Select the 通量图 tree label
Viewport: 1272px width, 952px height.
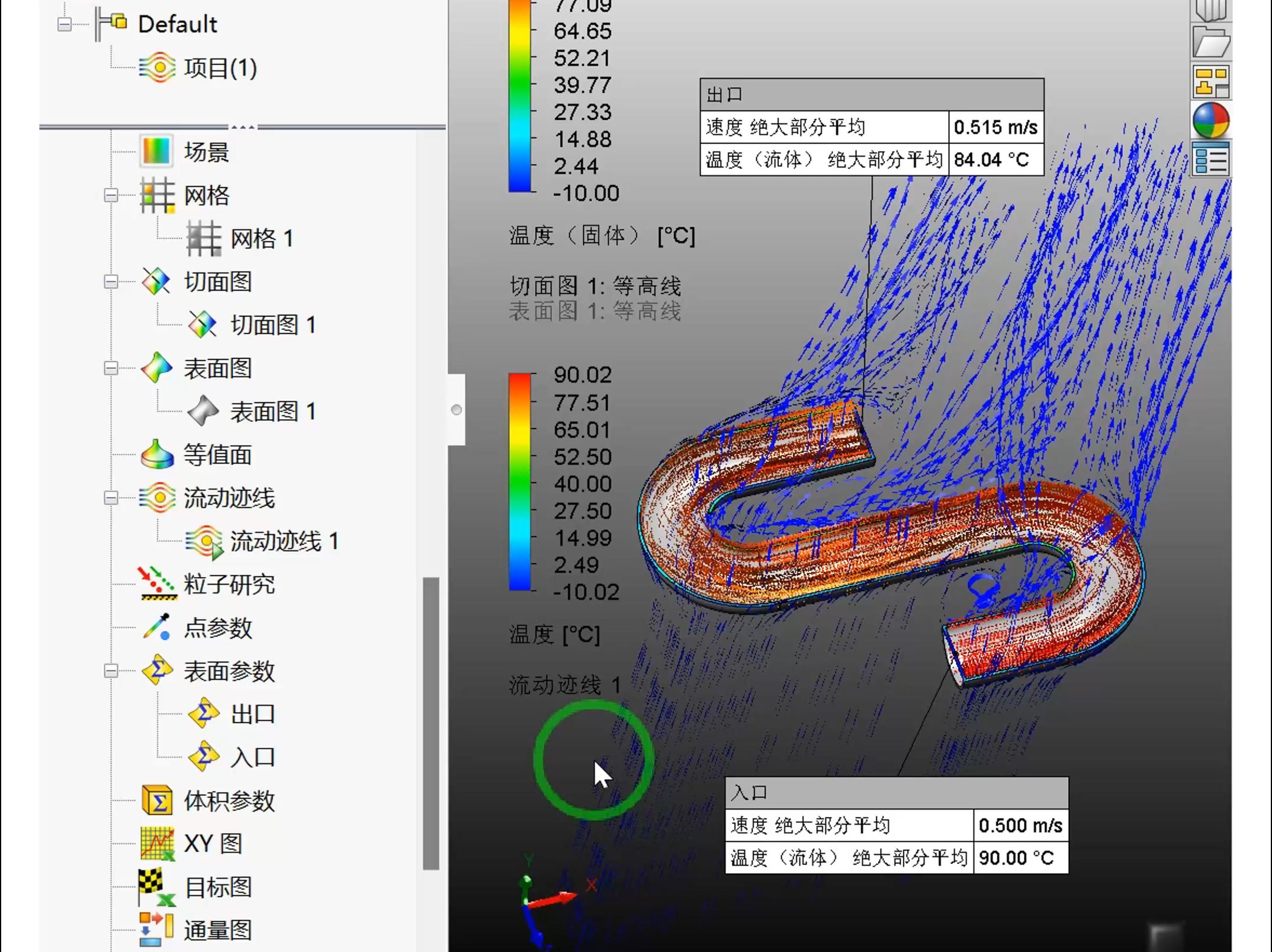point(217,930)
